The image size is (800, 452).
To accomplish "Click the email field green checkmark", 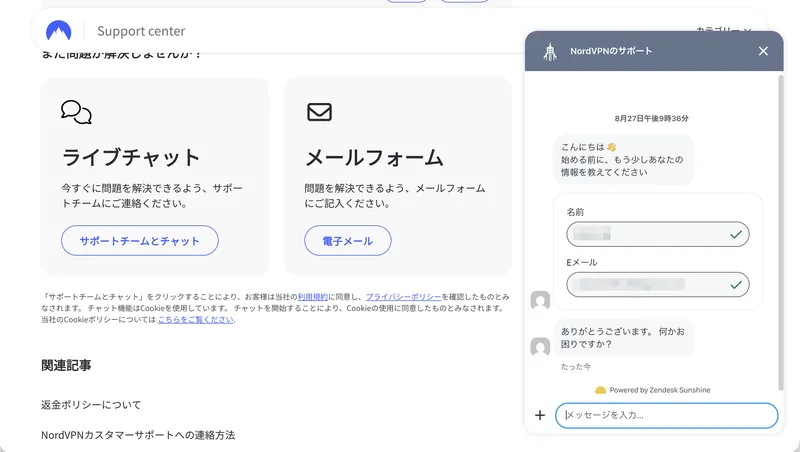I will coord(736,285).
